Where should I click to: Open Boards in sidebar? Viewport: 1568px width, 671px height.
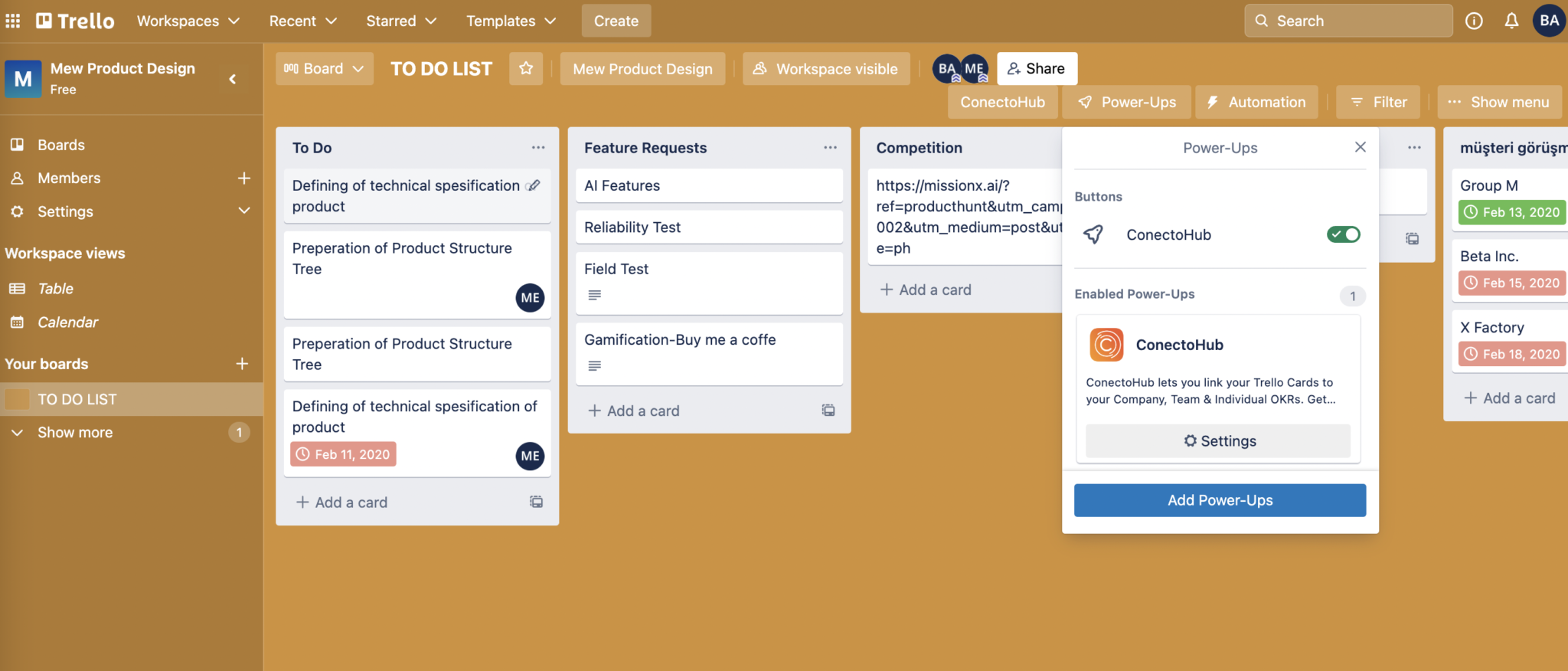click(61, 145)
